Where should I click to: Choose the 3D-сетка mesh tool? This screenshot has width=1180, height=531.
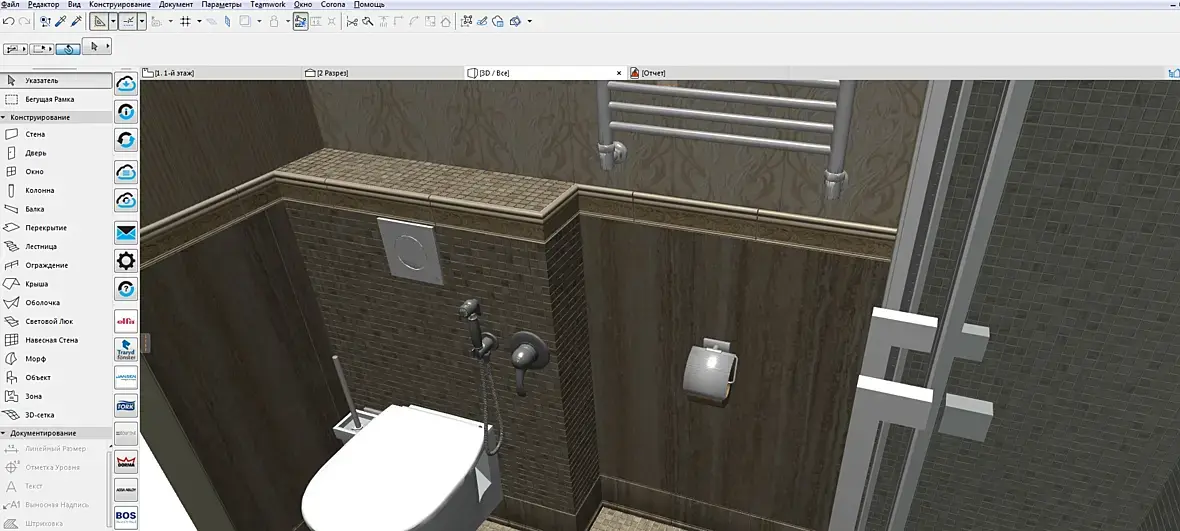click(56, 414)
